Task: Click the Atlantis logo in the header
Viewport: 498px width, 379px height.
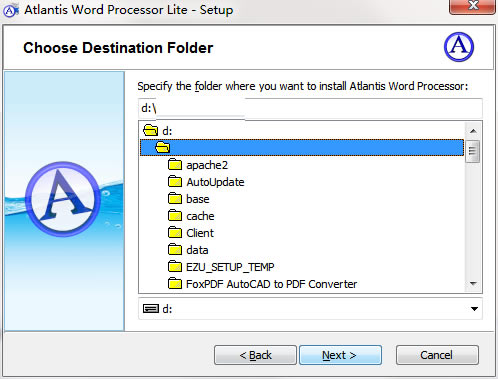Action: 459,47
